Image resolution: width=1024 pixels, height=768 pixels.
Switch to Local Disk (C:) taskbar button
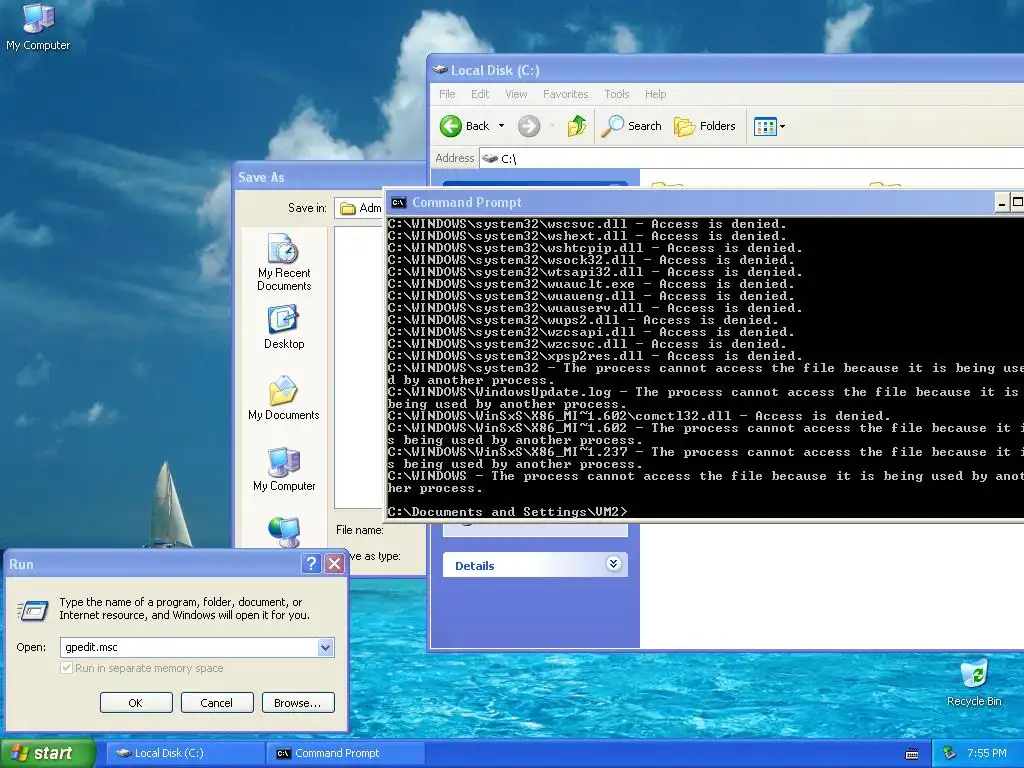point(185,753)
